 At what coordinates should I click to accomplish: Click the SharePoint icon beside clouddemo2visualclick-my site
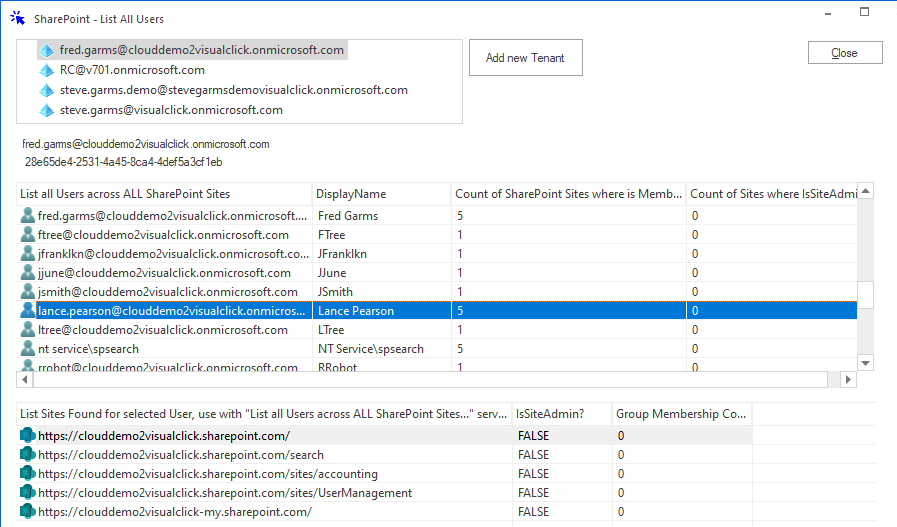(28, 512)
